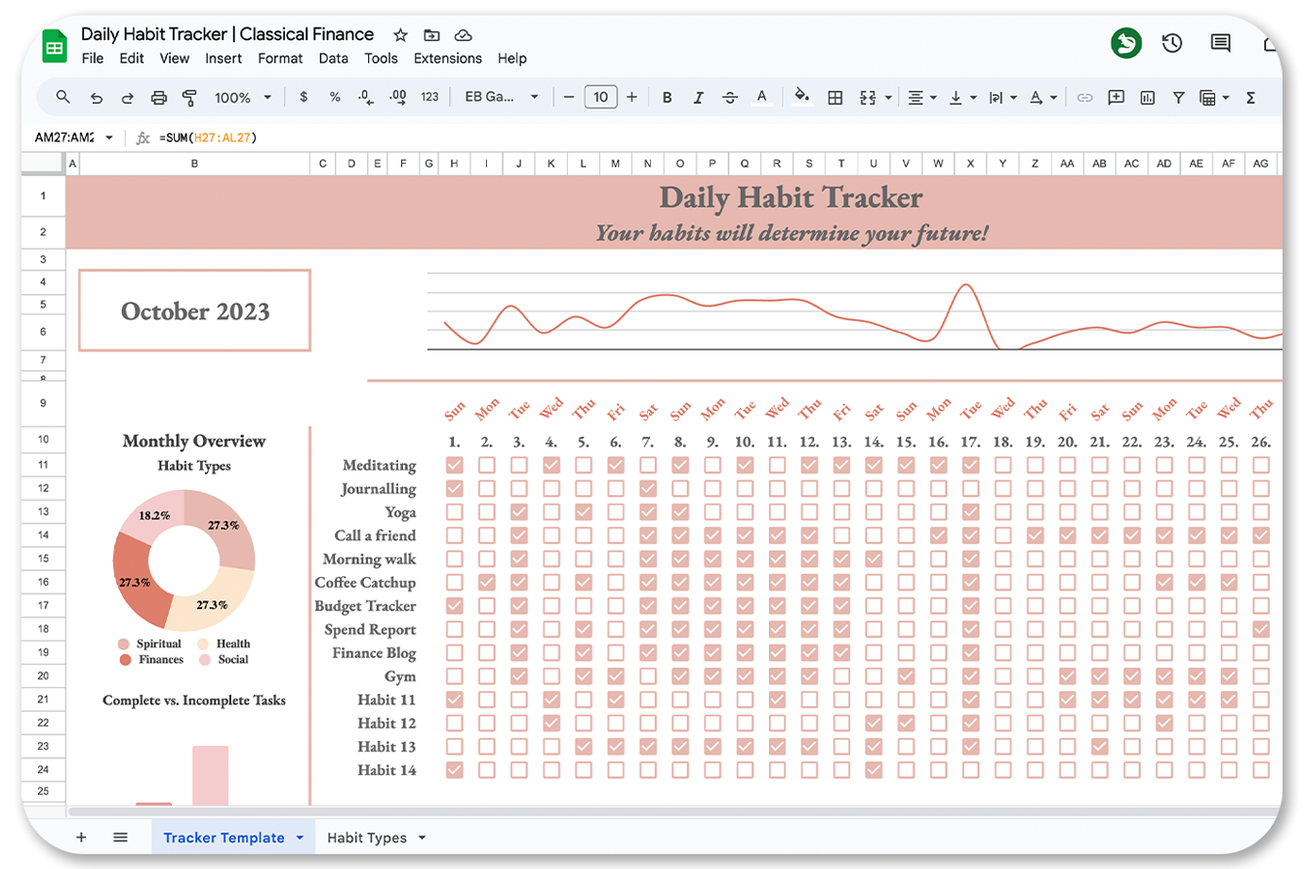Select the Paint format tool
This screenshot has width=1304, height=869.
[189, 97]
